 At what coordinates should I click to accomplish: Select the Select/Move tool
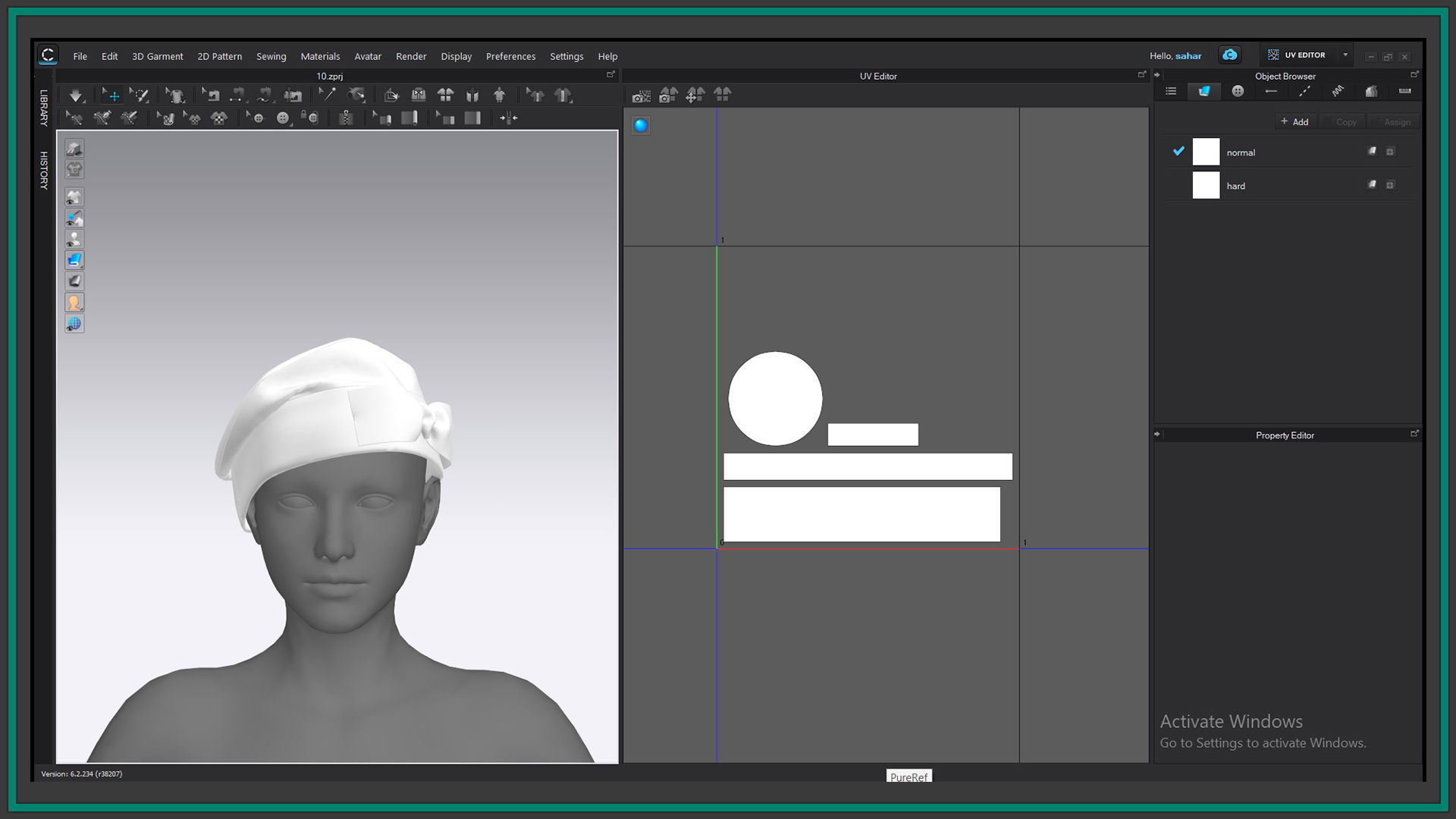[111, 96]
